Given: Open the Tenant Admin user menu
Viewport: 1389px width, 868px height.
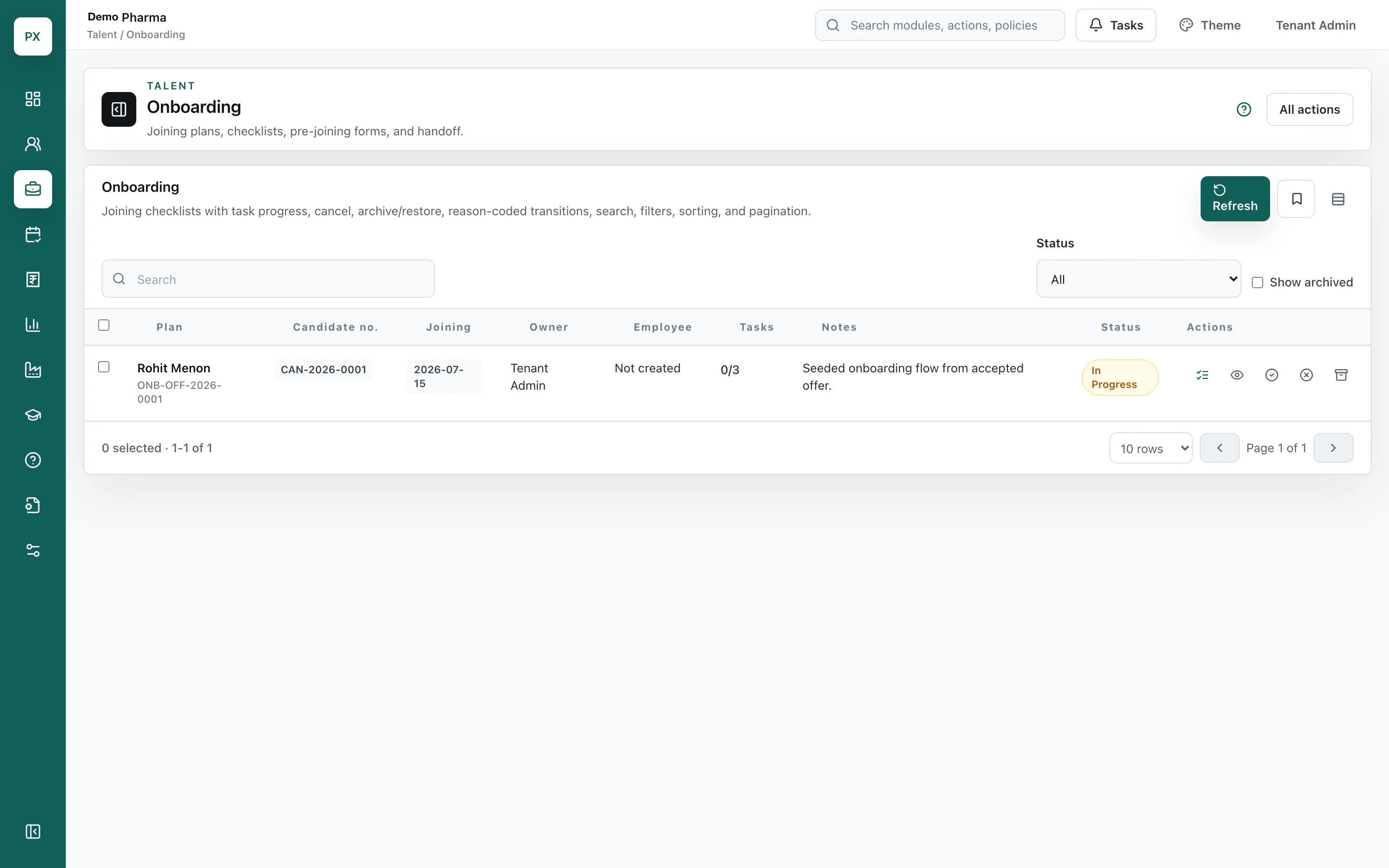Looking at the screenshot, I should [x=1316, y=25].
